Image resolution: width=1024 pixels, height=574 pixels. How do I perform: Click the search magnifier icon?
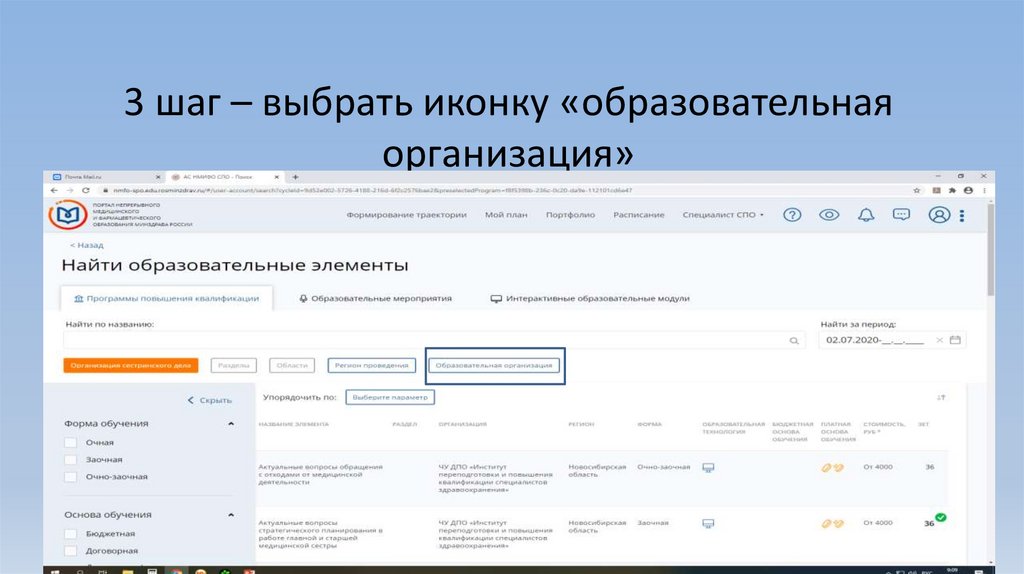[x=794, y=340]
